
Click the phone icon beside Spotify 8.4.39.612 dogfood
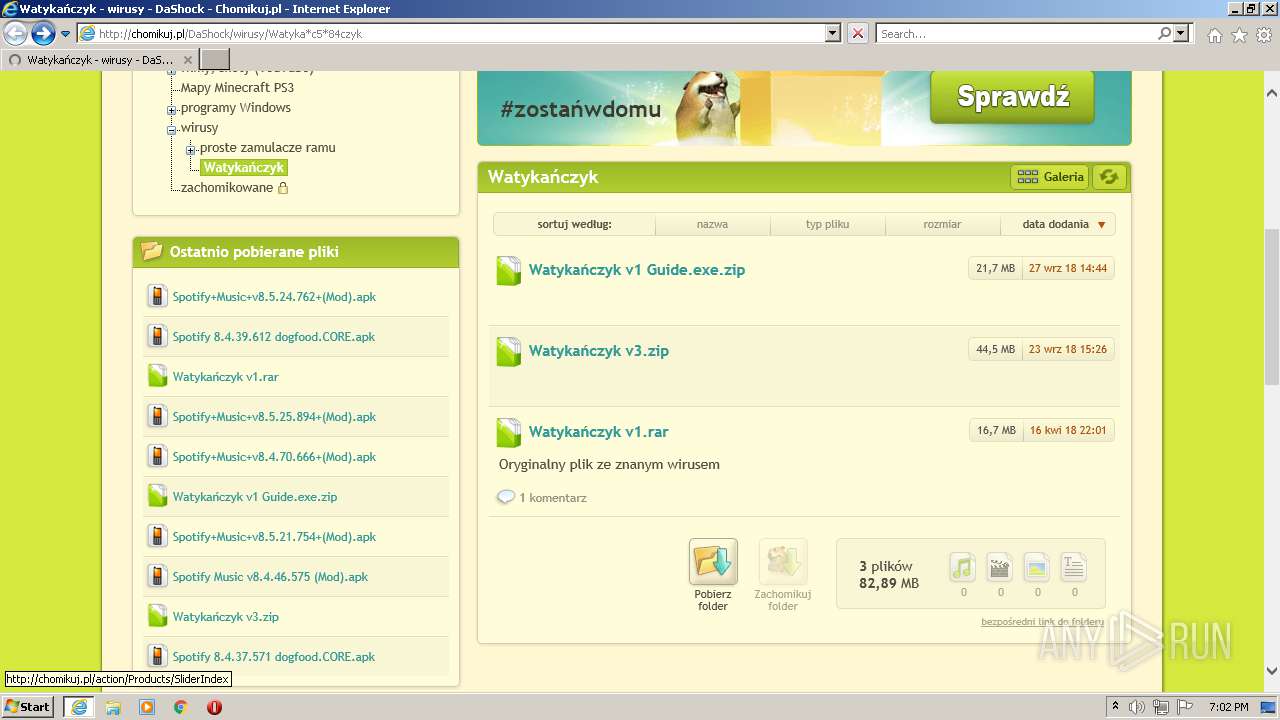tap(157, 336)
